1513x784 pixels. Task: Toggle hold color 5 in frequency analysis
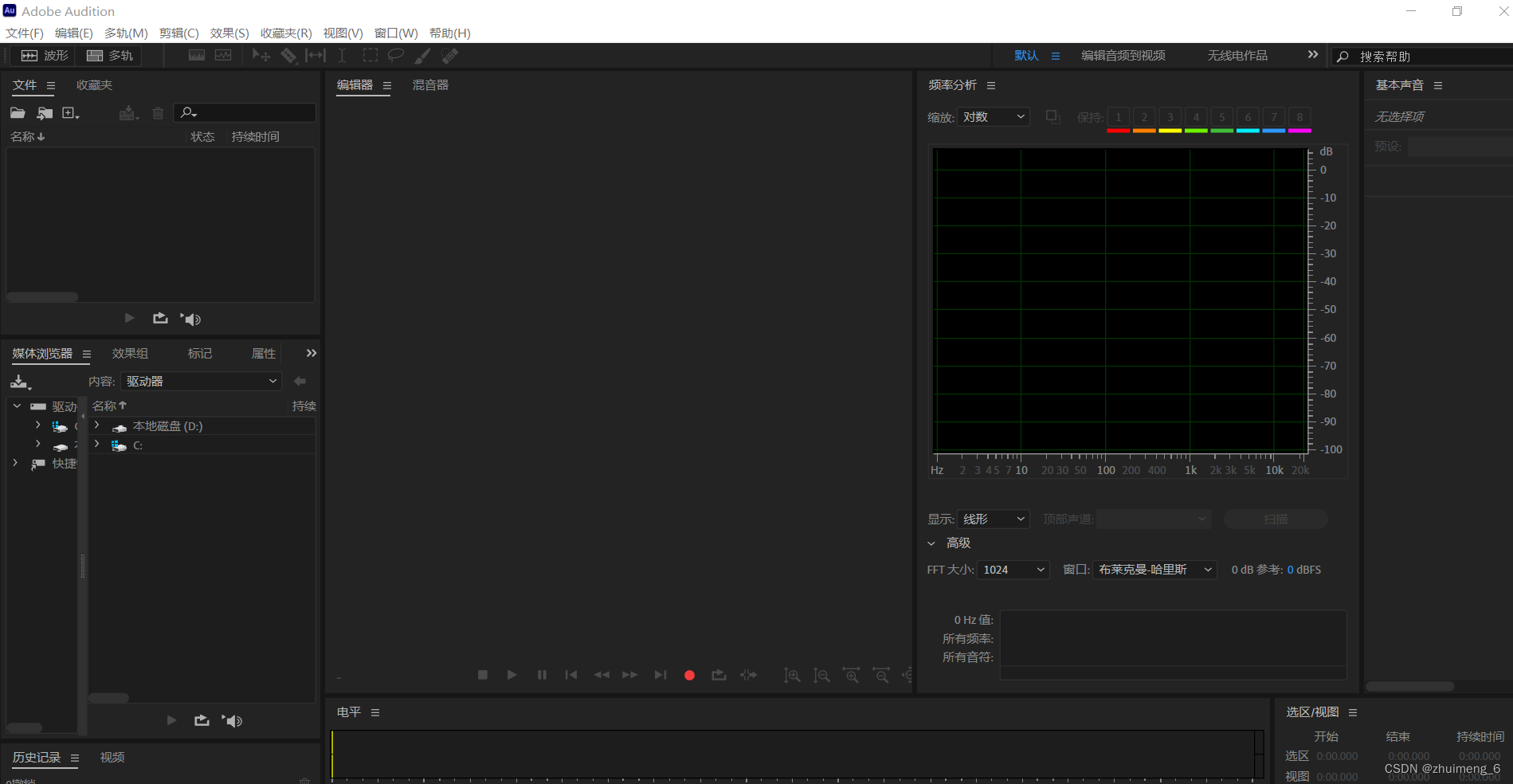(x=1221, y=117)
